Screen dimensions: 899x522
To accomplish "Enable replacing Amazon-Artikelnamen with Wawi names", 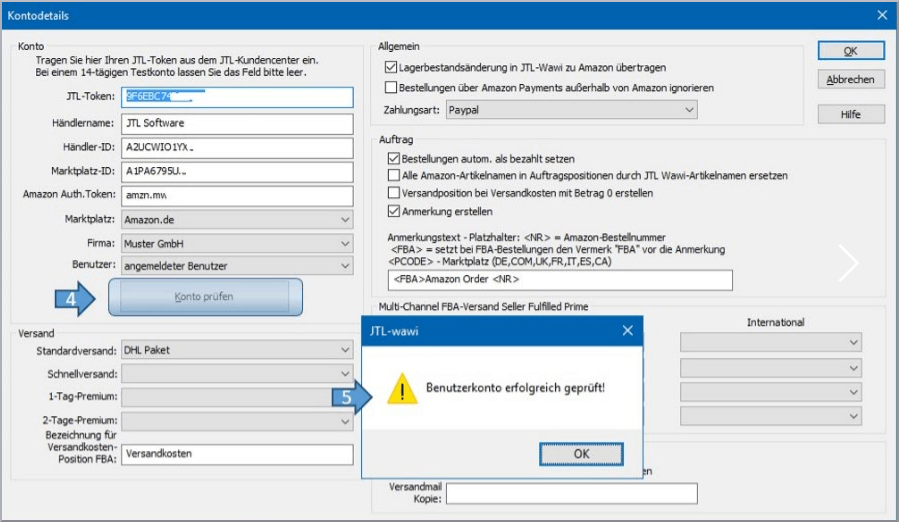I will tap(394, 175).
